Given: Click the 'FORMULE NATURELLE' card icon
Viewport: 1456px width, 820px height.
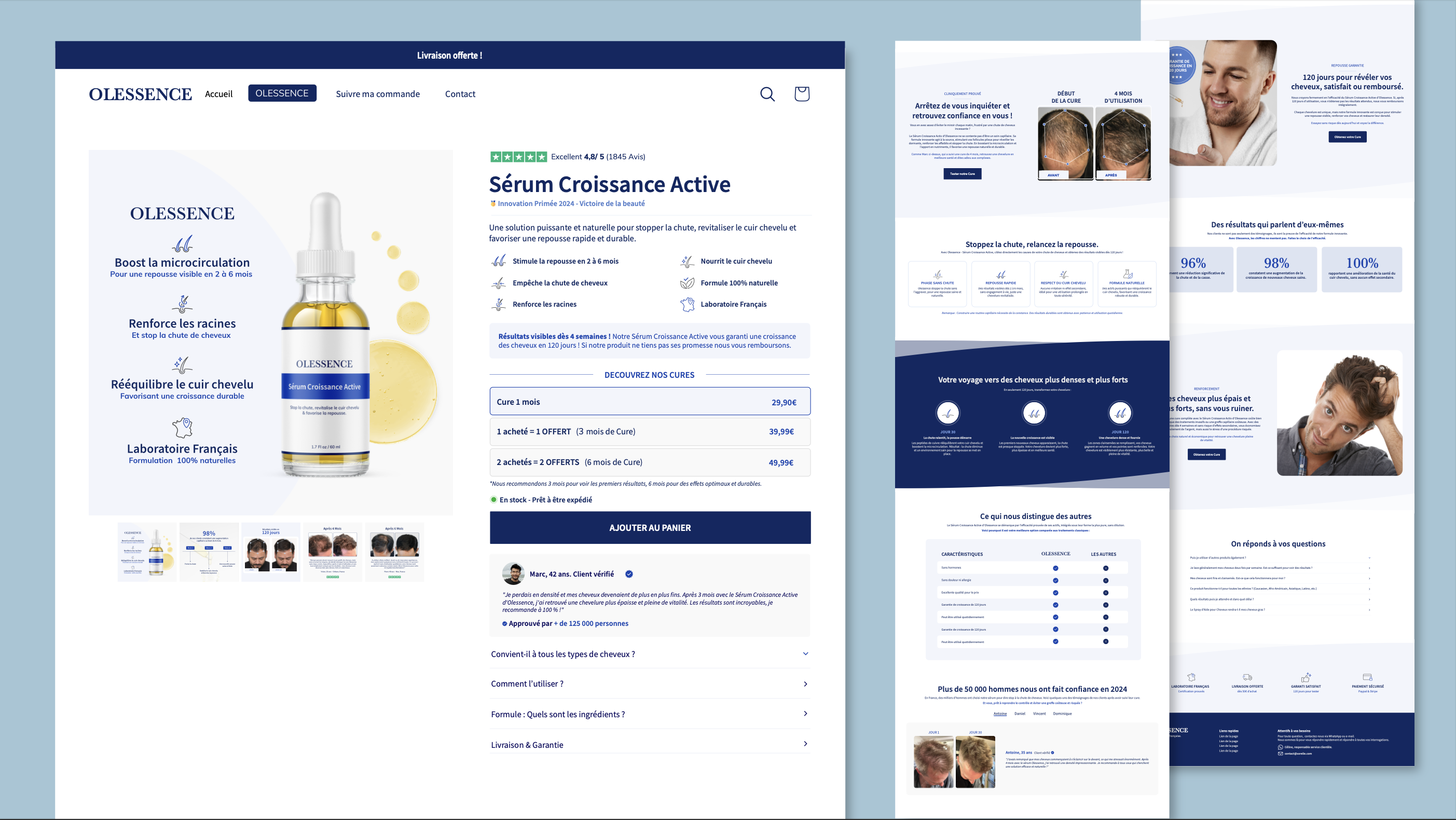Looking at the screenshot, I should coord(1127,274).
